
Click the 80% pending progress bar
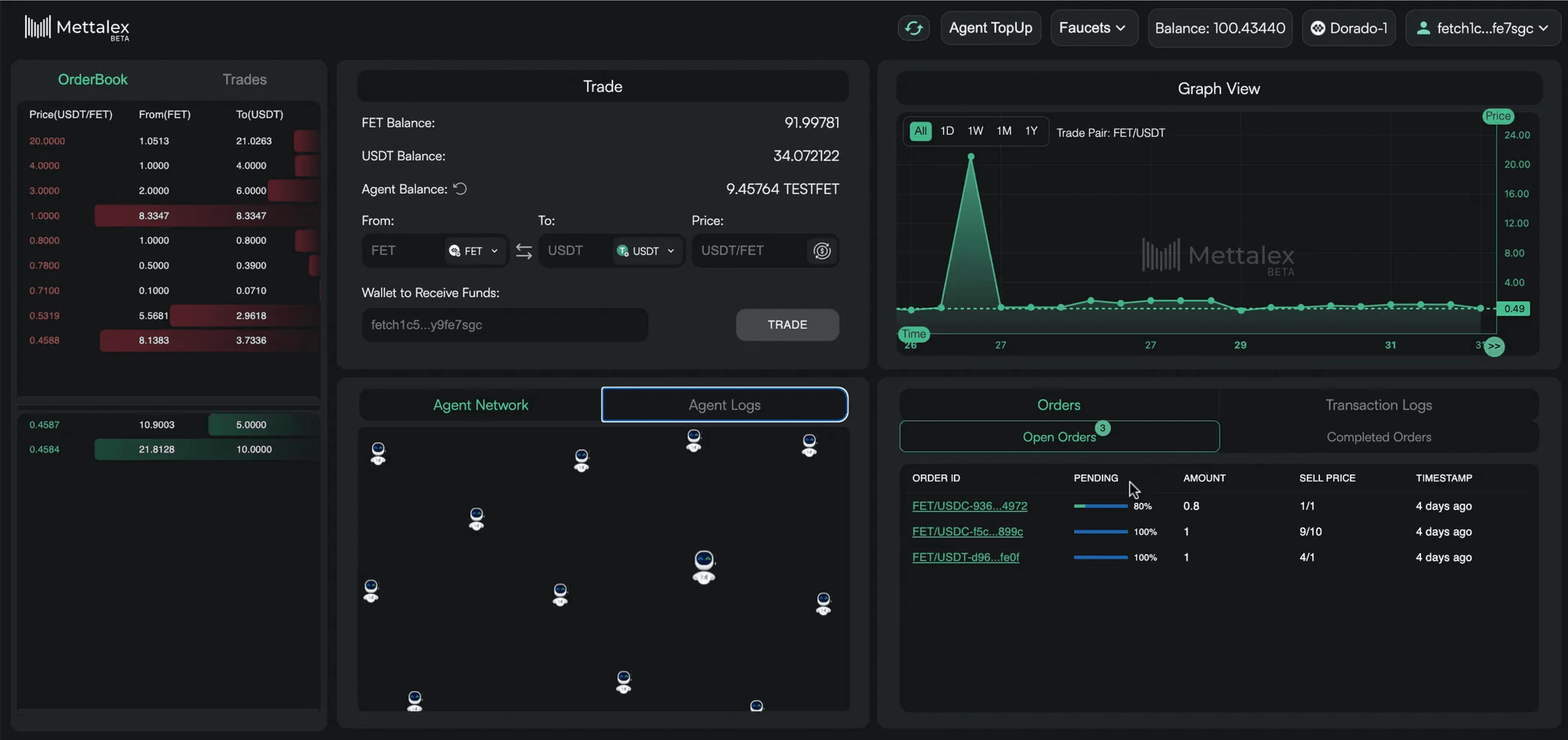click(1100, 506)
